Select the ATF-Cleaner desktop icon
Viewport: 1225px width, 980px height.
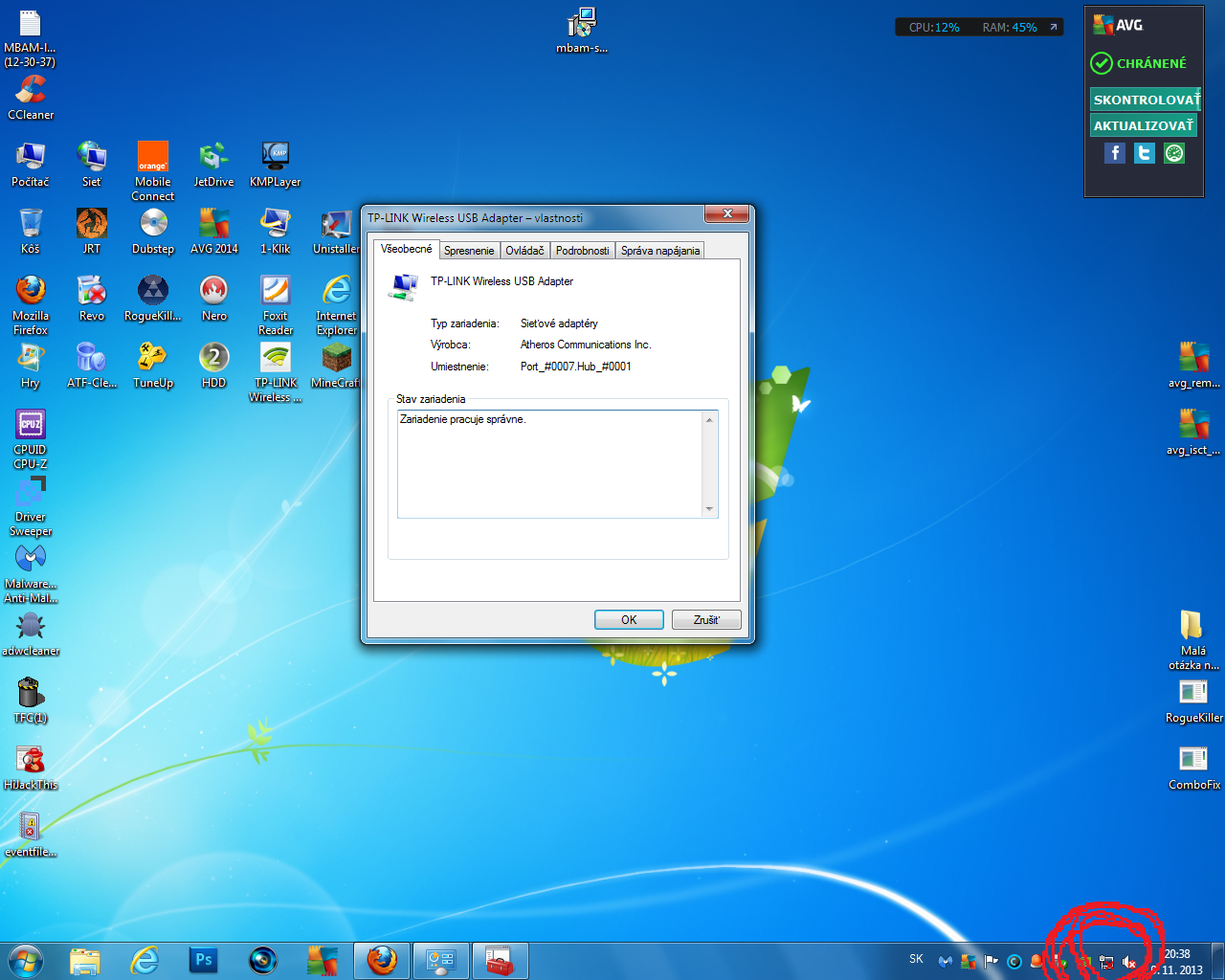[x=92, y=365]
